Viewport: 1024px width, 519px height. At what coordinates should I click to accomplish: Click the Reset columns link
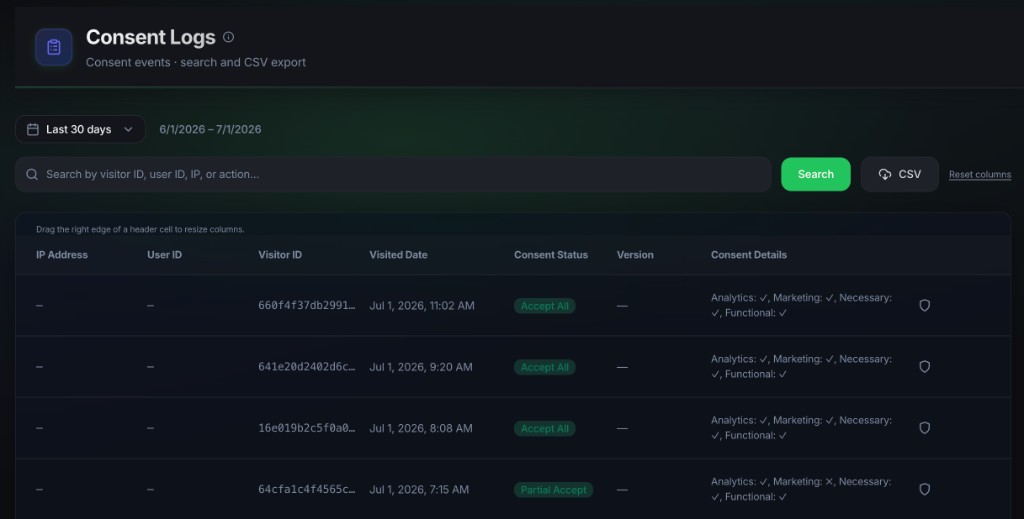coord(980,174)
